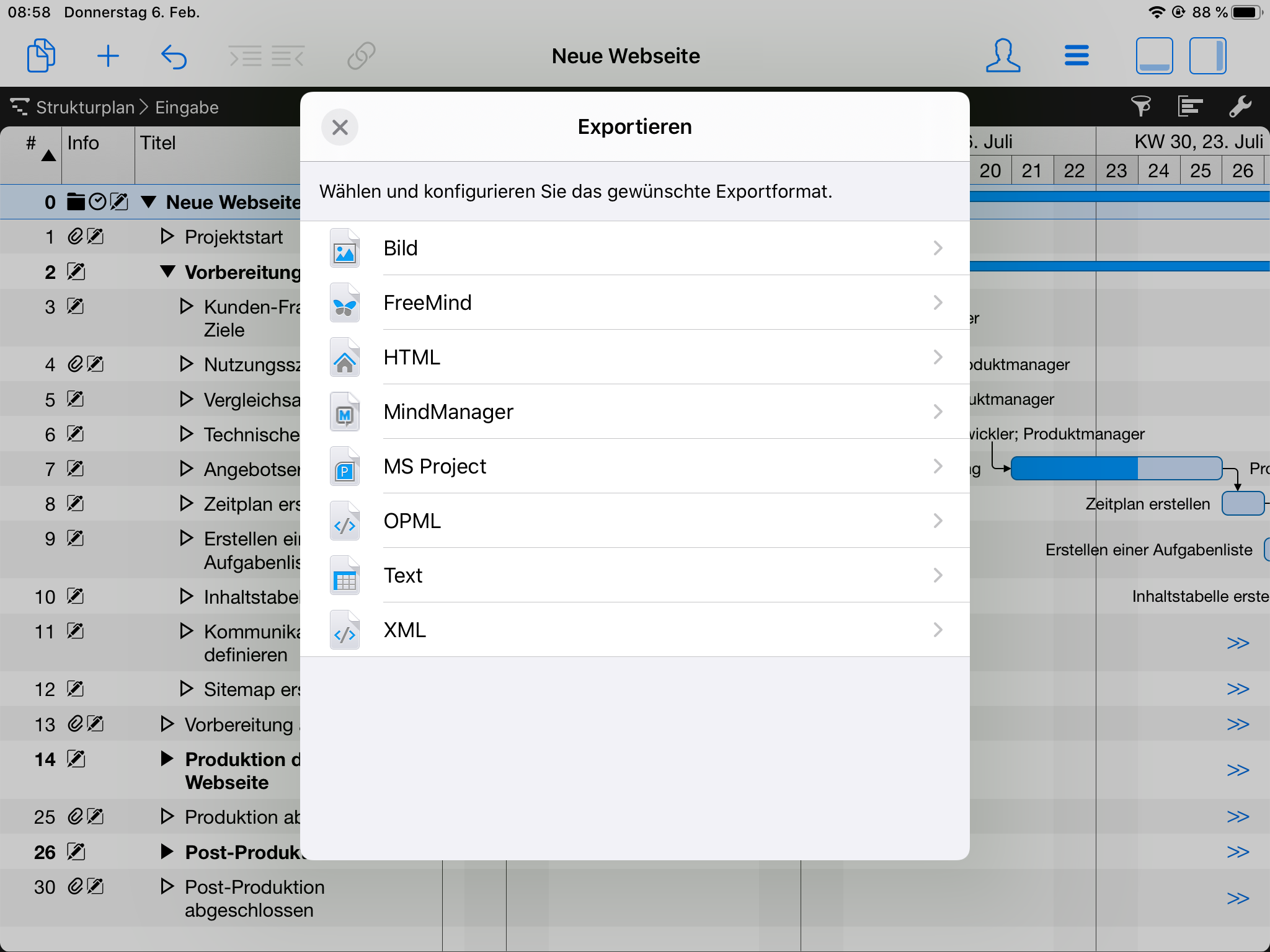
Task: Click the wrench settings icon
Action: [x=1244, y=106]
